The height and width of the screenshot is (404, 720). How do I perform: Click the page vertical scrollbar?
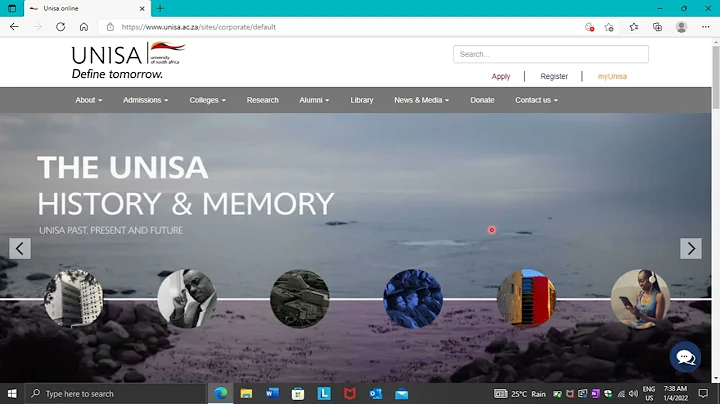(x=715, y=76)
